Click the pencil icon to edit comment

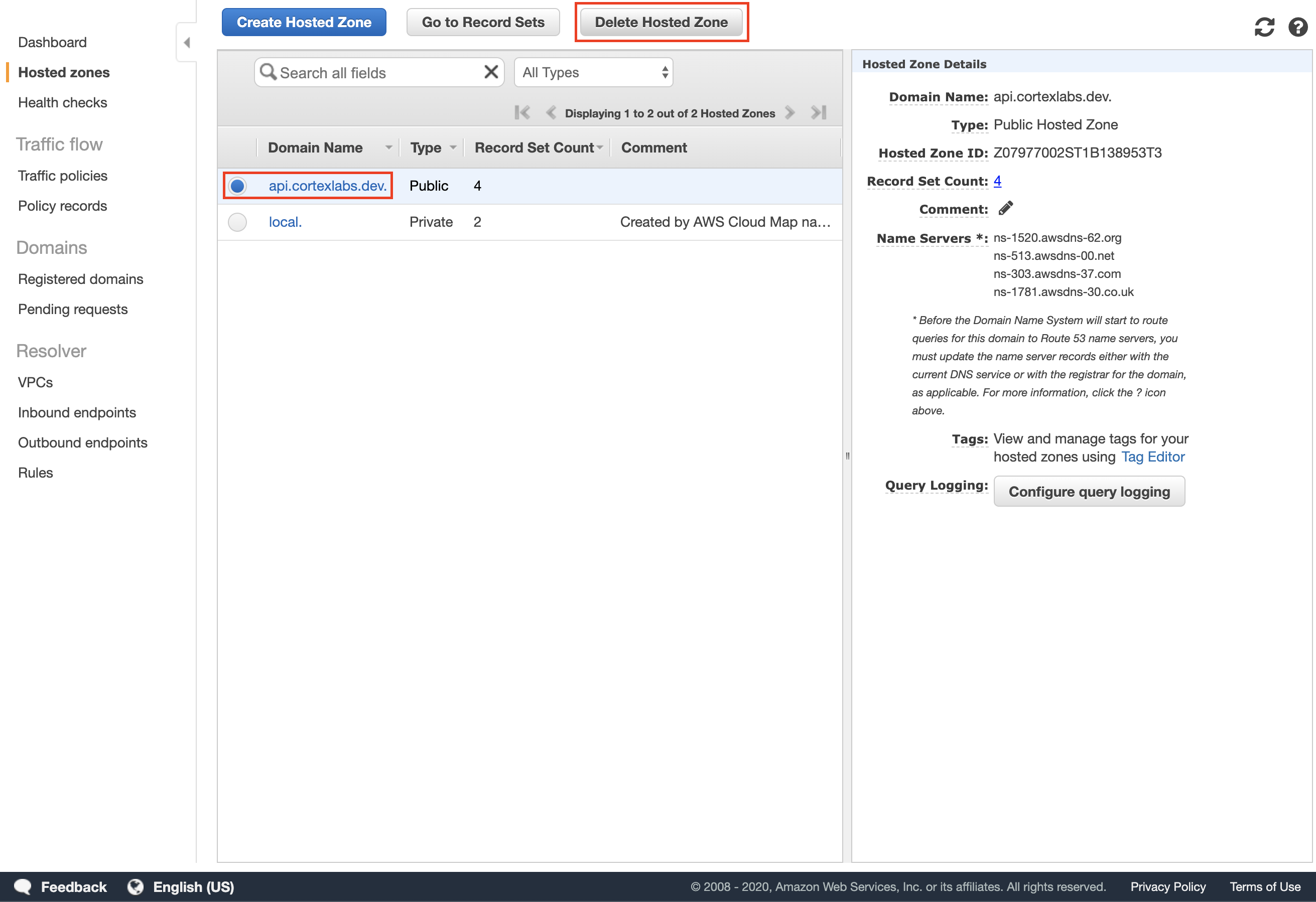(1006, 208)
